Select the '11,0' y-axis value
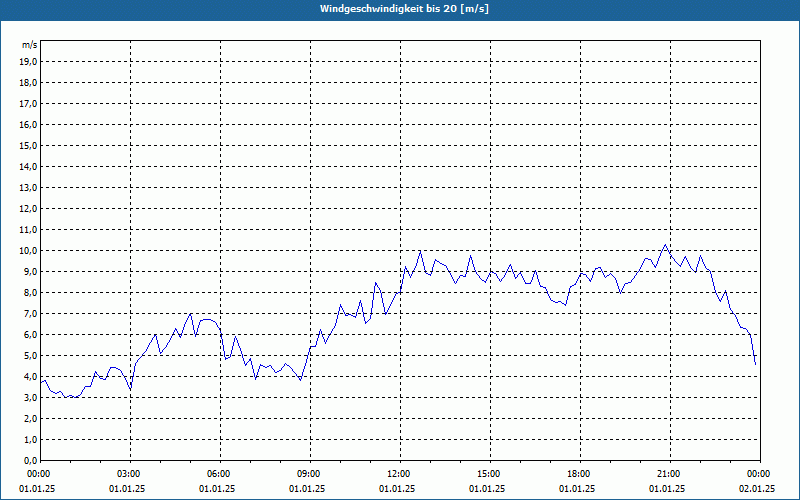The height and width of the screenshot is (500, 800). pyautogui.click(x=28, y=230)
